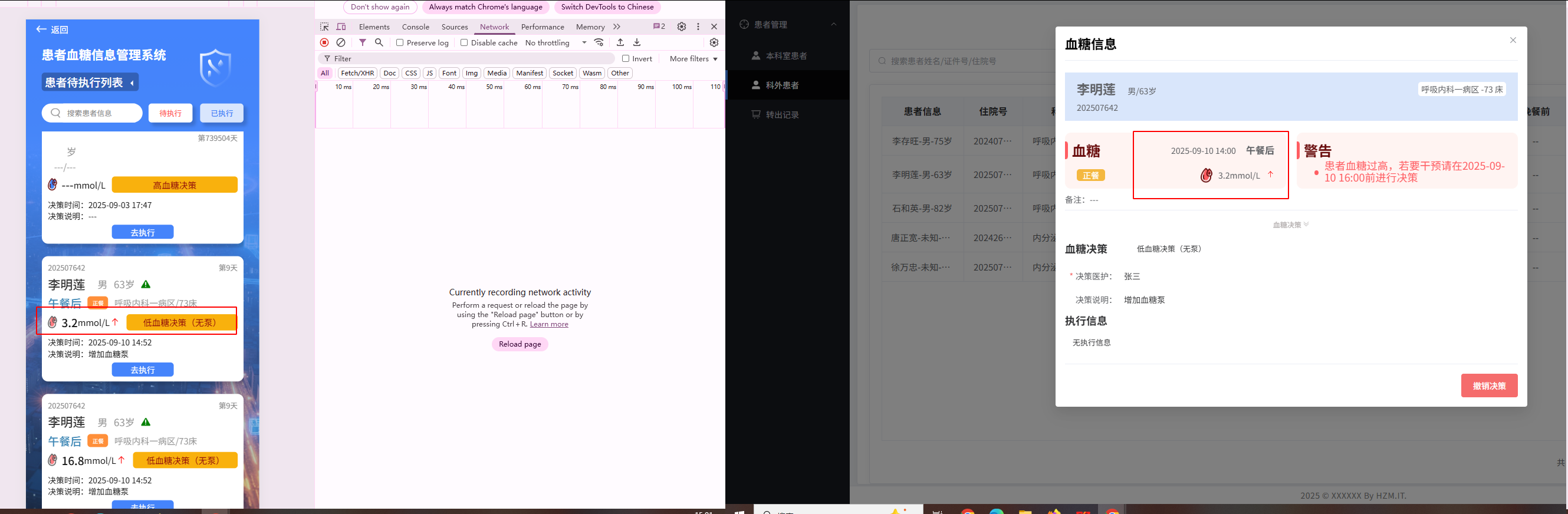The image size is (1568, 514).
Task: Show the 已执行 list tab
Action: [222, 113]
